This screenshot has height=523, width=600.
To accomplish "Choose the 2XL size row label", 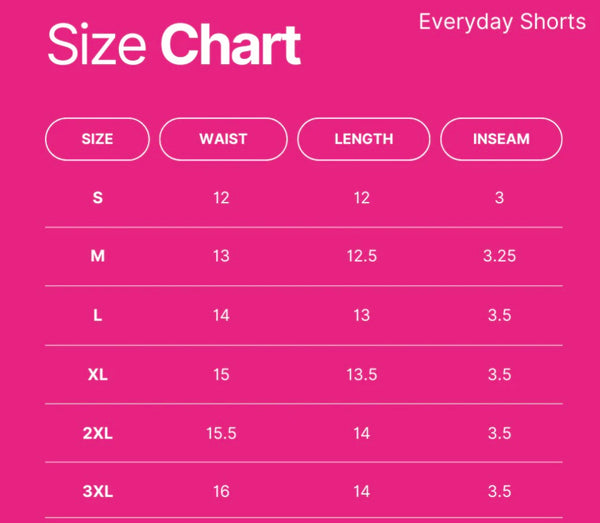I will pos(97,433).
